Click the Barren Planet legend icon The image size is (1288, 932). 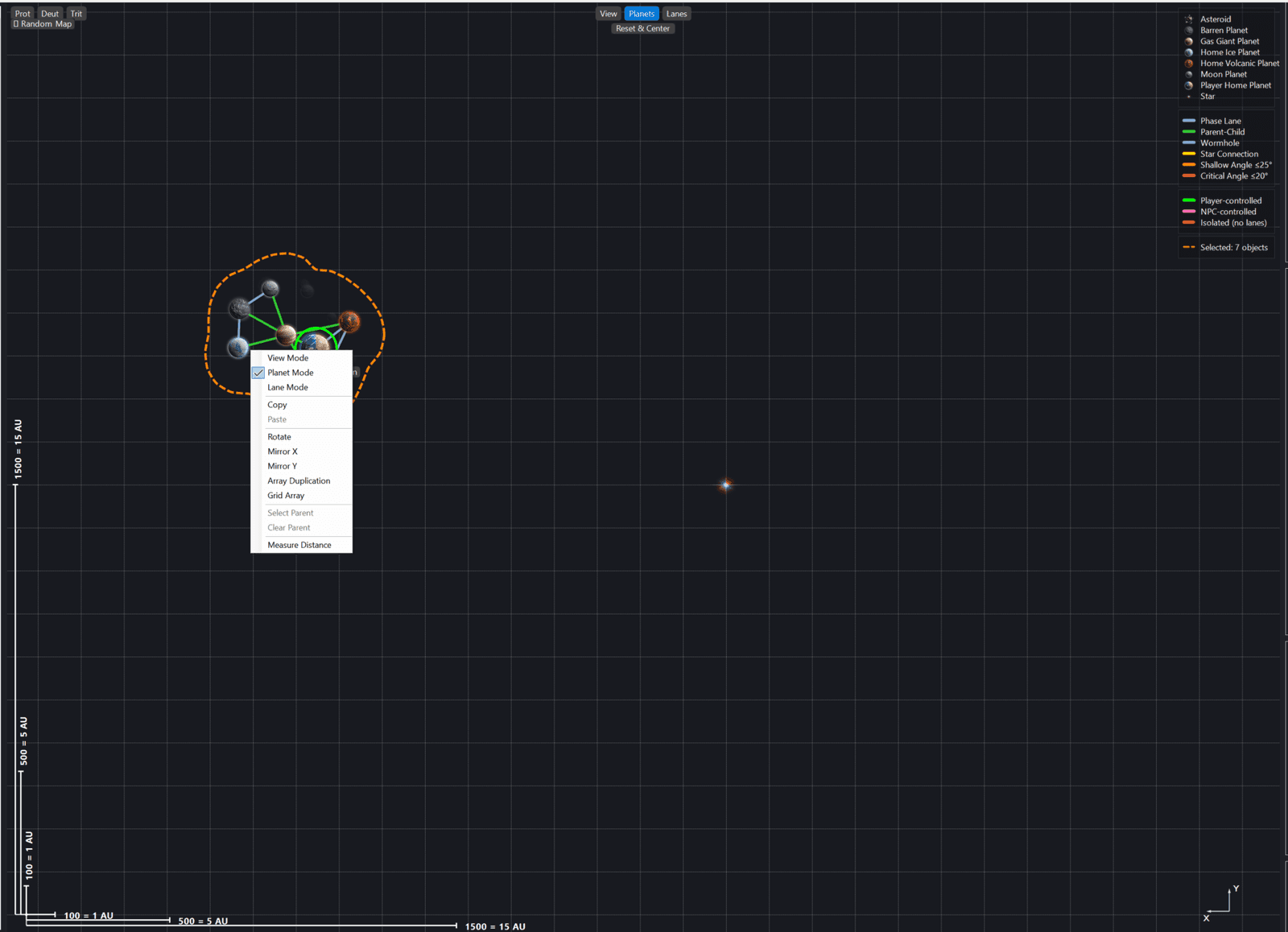pos(1189,31)
